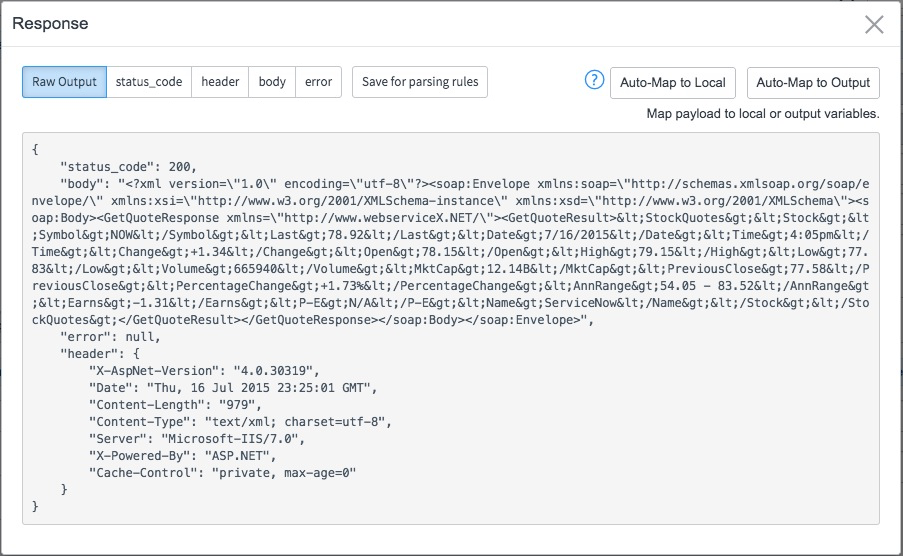Click the Map payload to local description text

762,114
